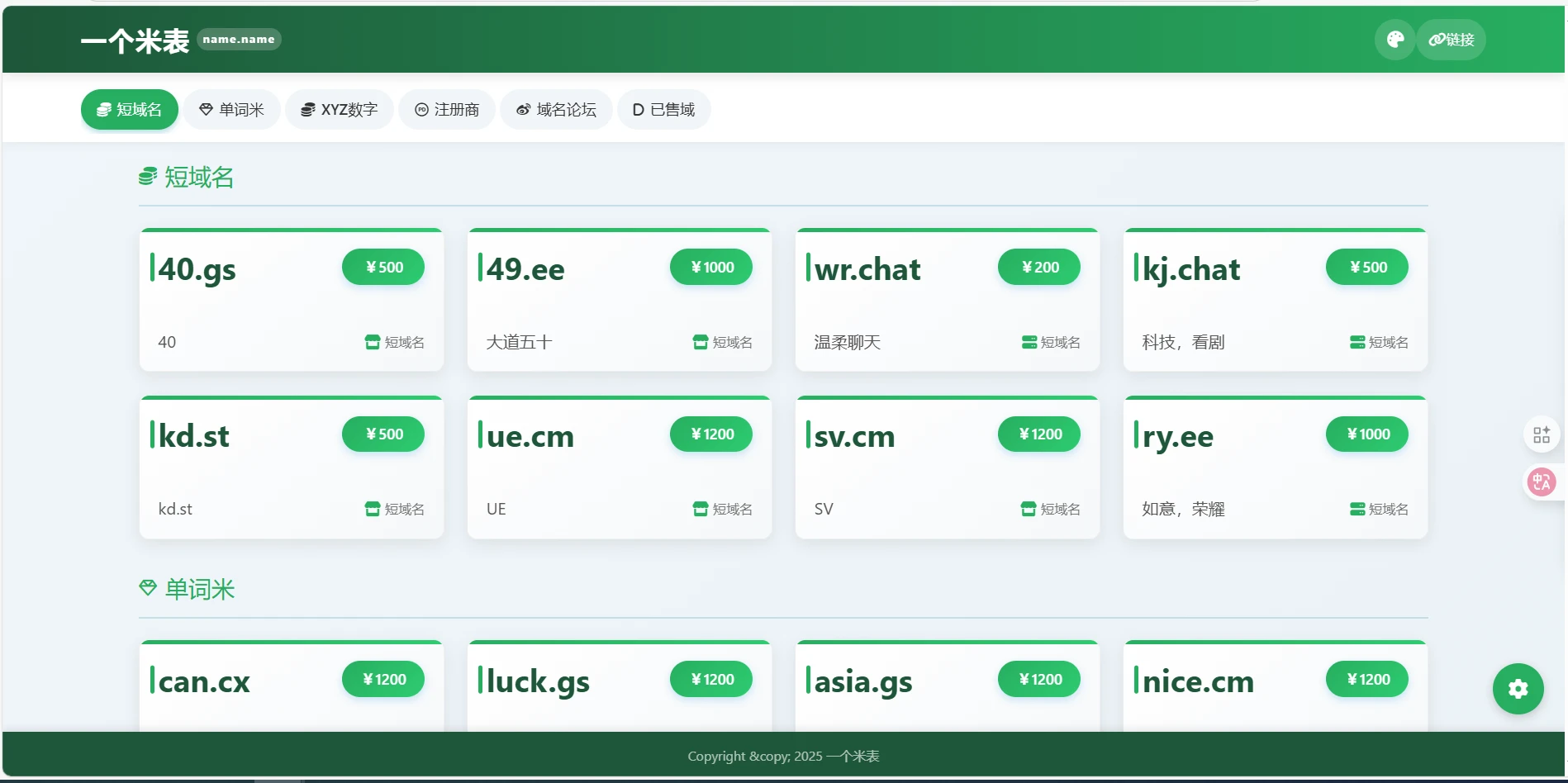
Task: Click the ¥200 price on wr.chat
Action: click(1039, 267)
